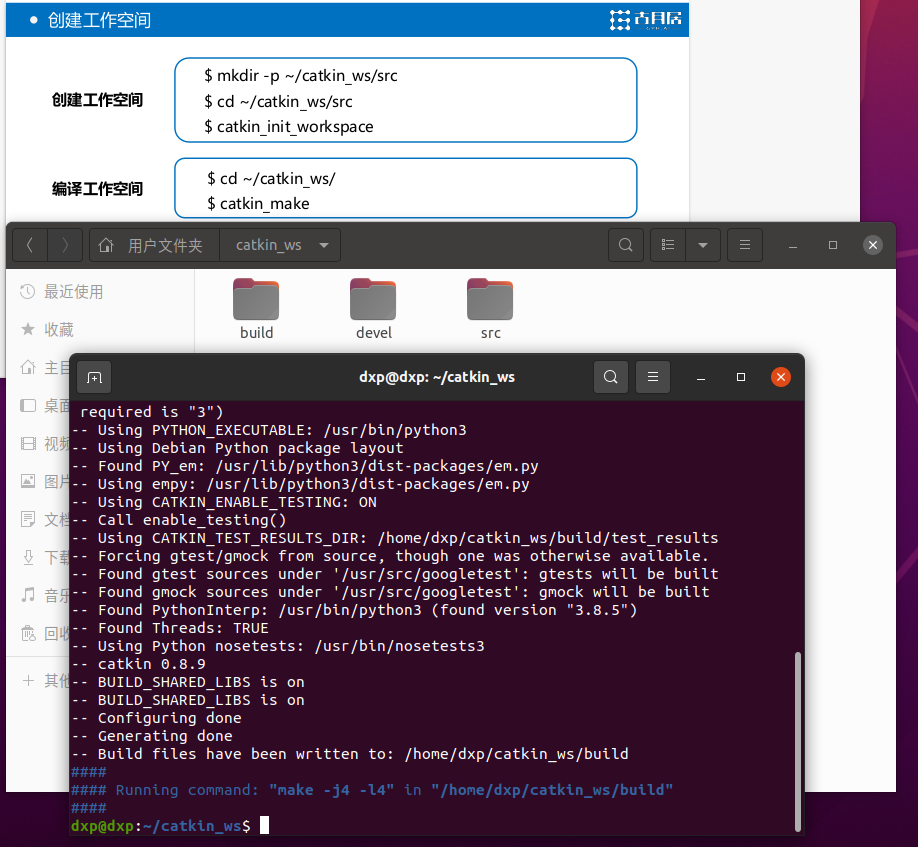Toggle list view in file manager
The height and width of the screenshot is (847, 918).
tap(668, 245)
